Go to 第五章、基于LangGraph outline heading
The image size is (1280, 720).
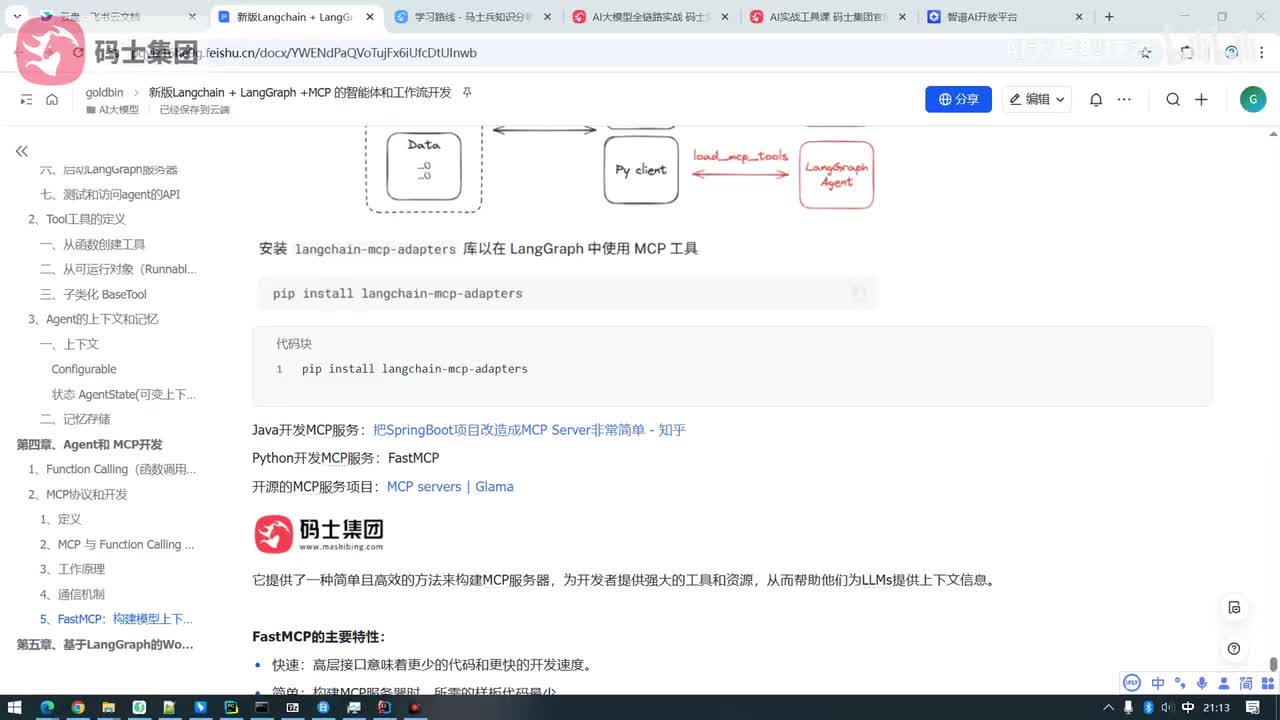pos(105,644)
